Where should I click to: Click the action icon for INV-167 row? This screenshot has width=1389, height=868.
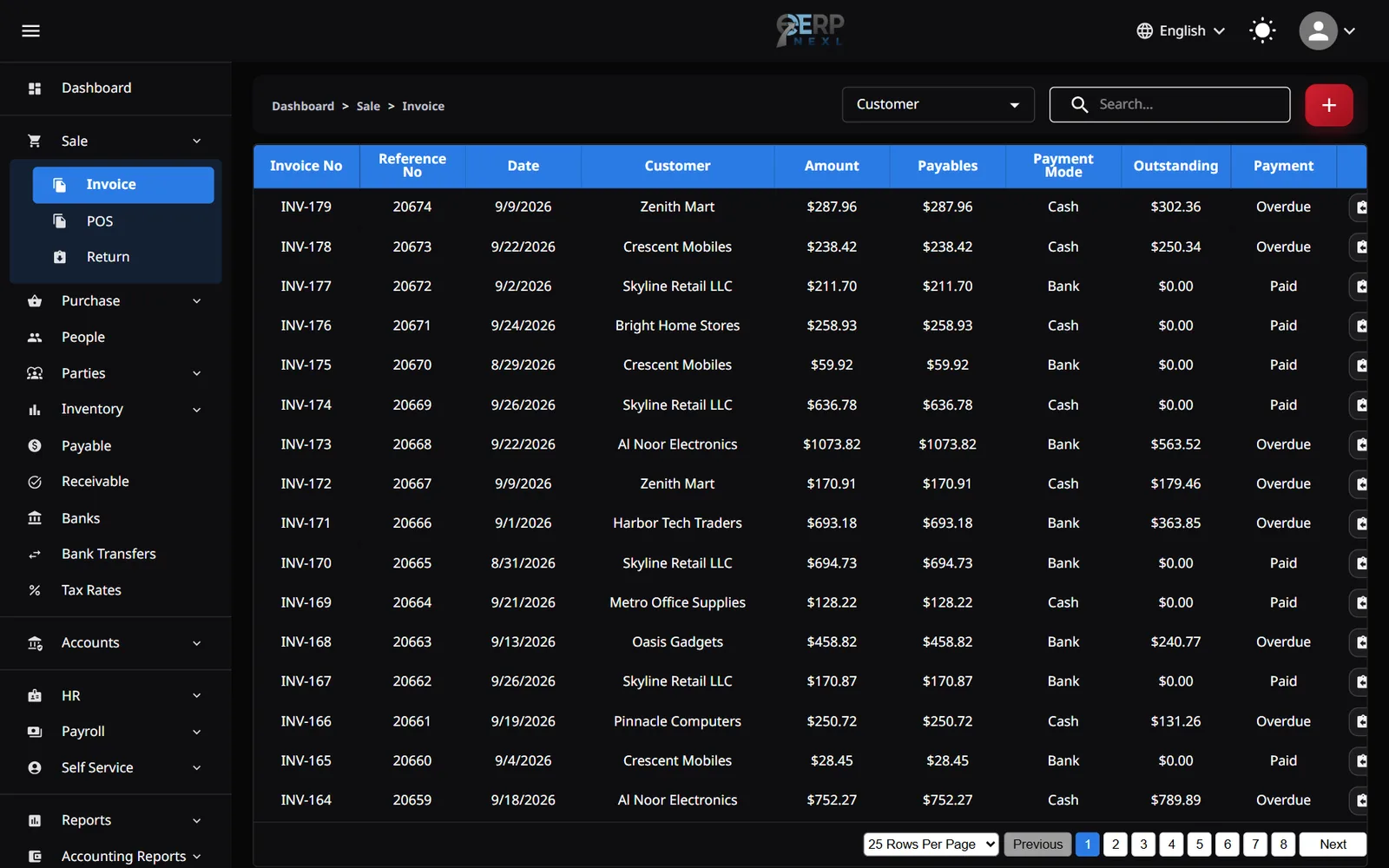pos(1359,682)
